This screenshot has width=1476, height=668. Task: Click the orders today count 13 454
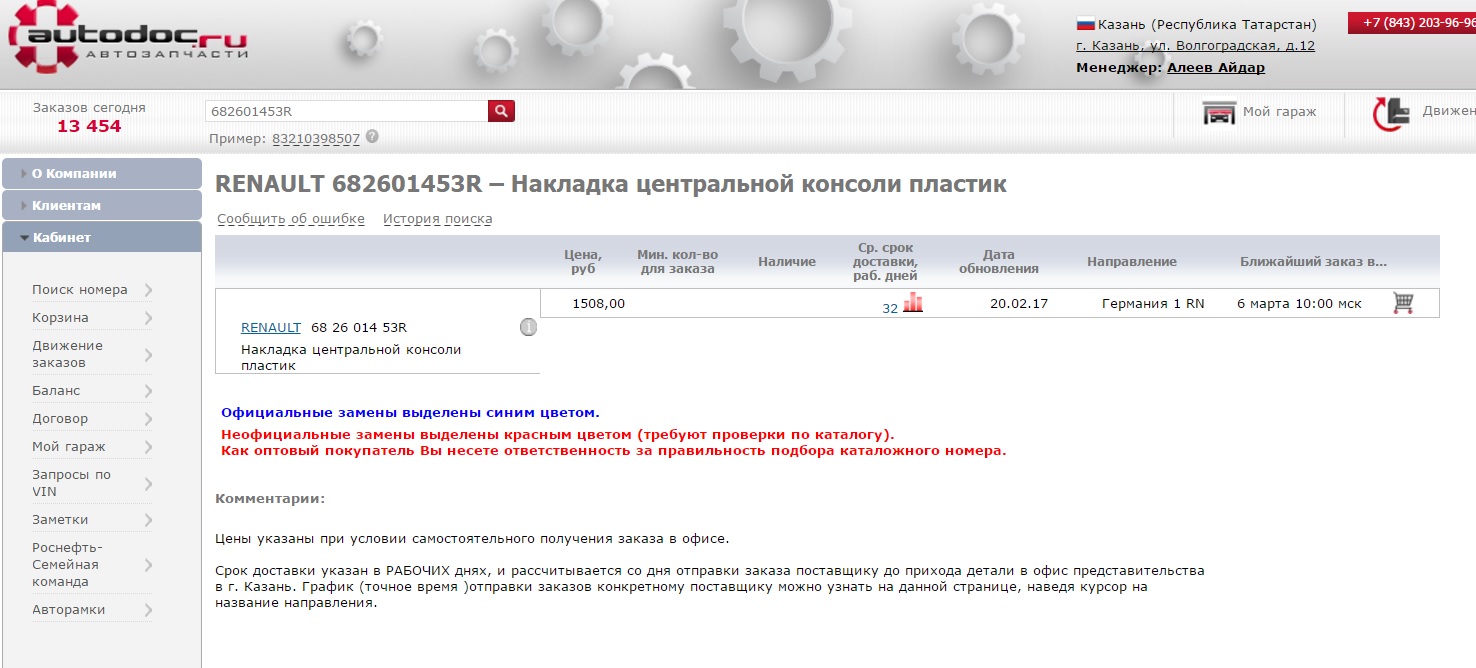[89, 126]
